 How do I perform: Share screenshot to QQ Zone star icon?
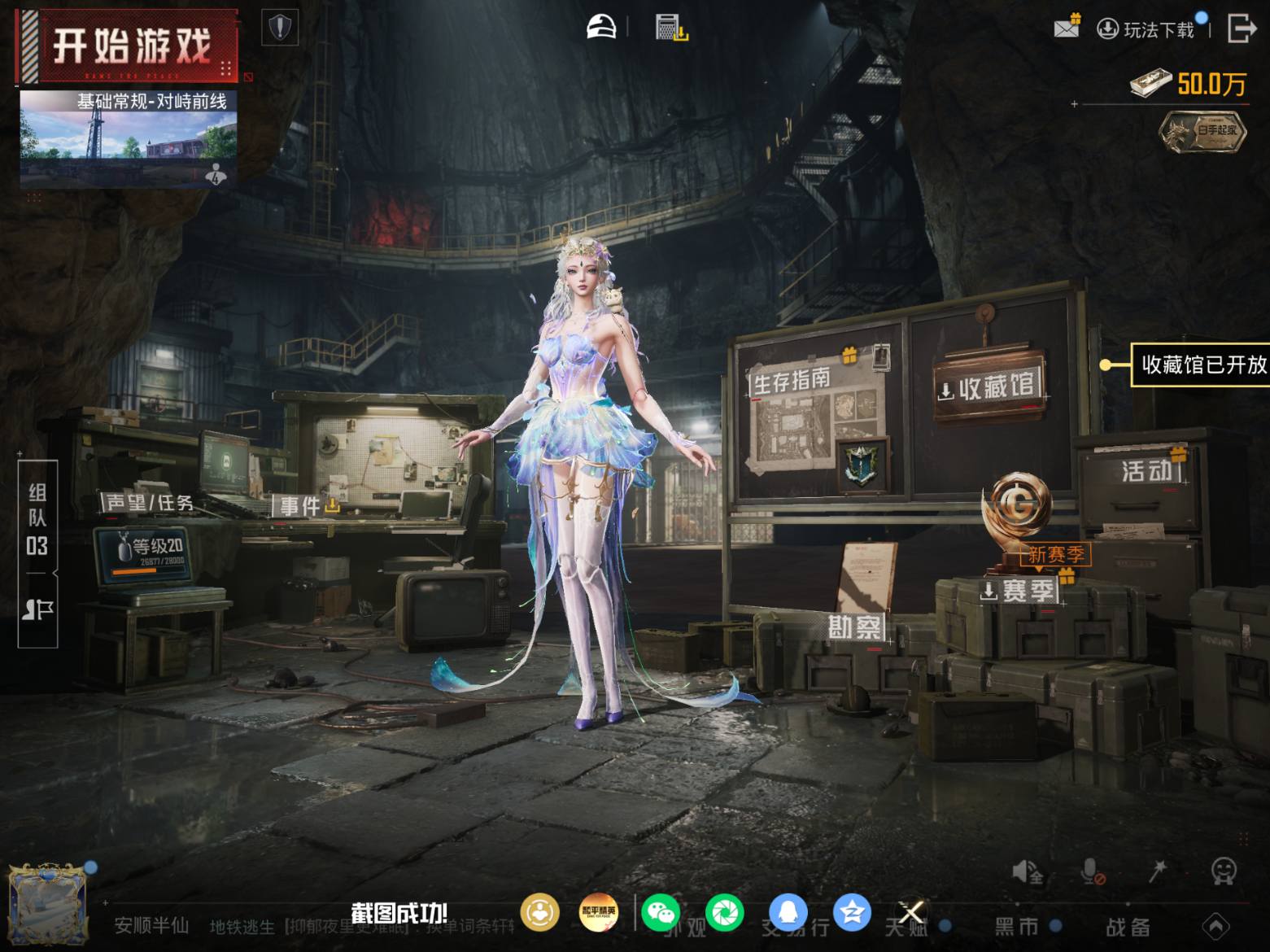[x=852, y=913]
